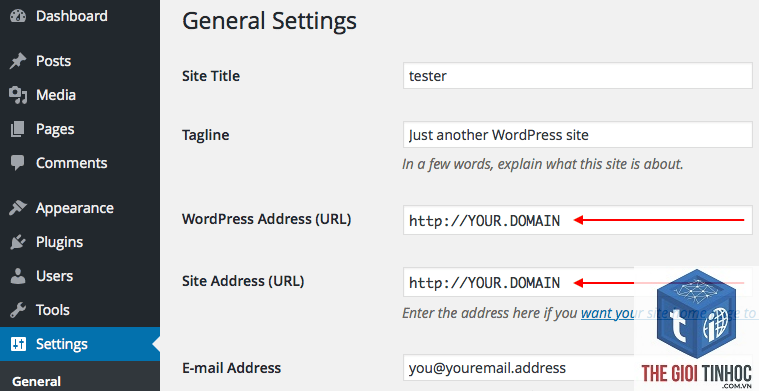This screenshot has width=759, height=391.
Task: Click the Tools wrench icon
Action: tap(18, 310)
